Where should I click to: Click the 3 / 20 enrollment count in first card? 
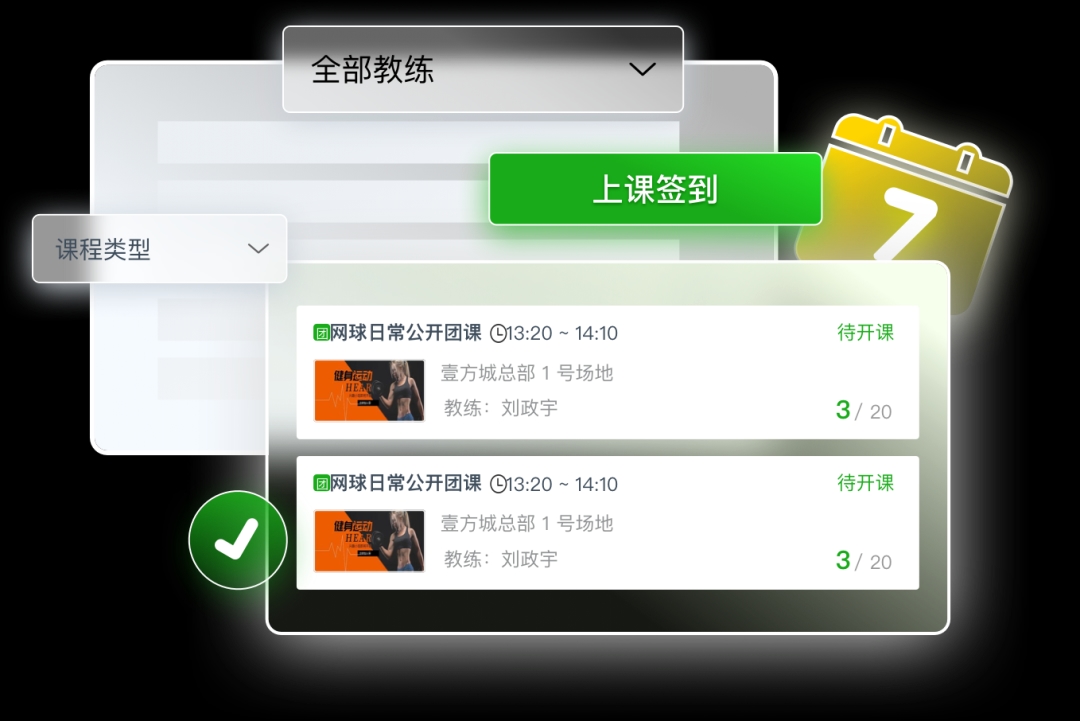pos(864,410)
